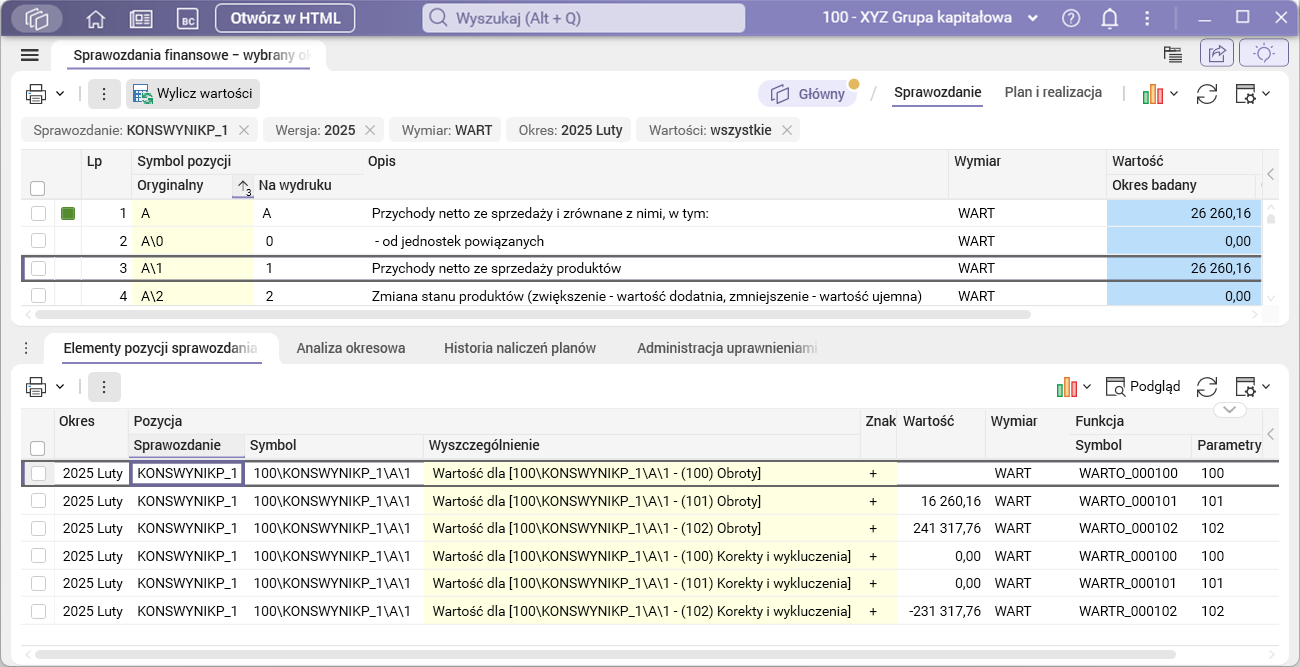The width and height of the screenshot is (1300, 667).
Task: Open help question mark icon
Action: (x=1071, y=18)
